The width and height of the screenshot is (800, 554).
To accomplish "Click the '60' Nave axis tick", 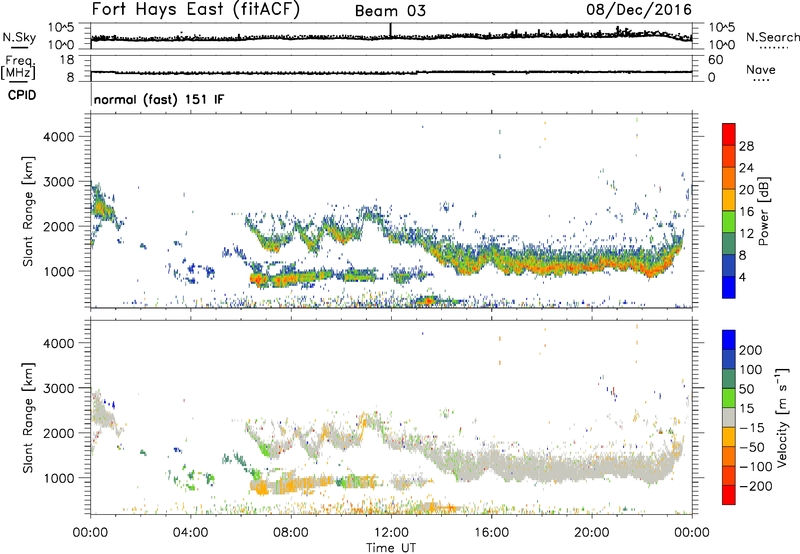I will coord(715,60).
